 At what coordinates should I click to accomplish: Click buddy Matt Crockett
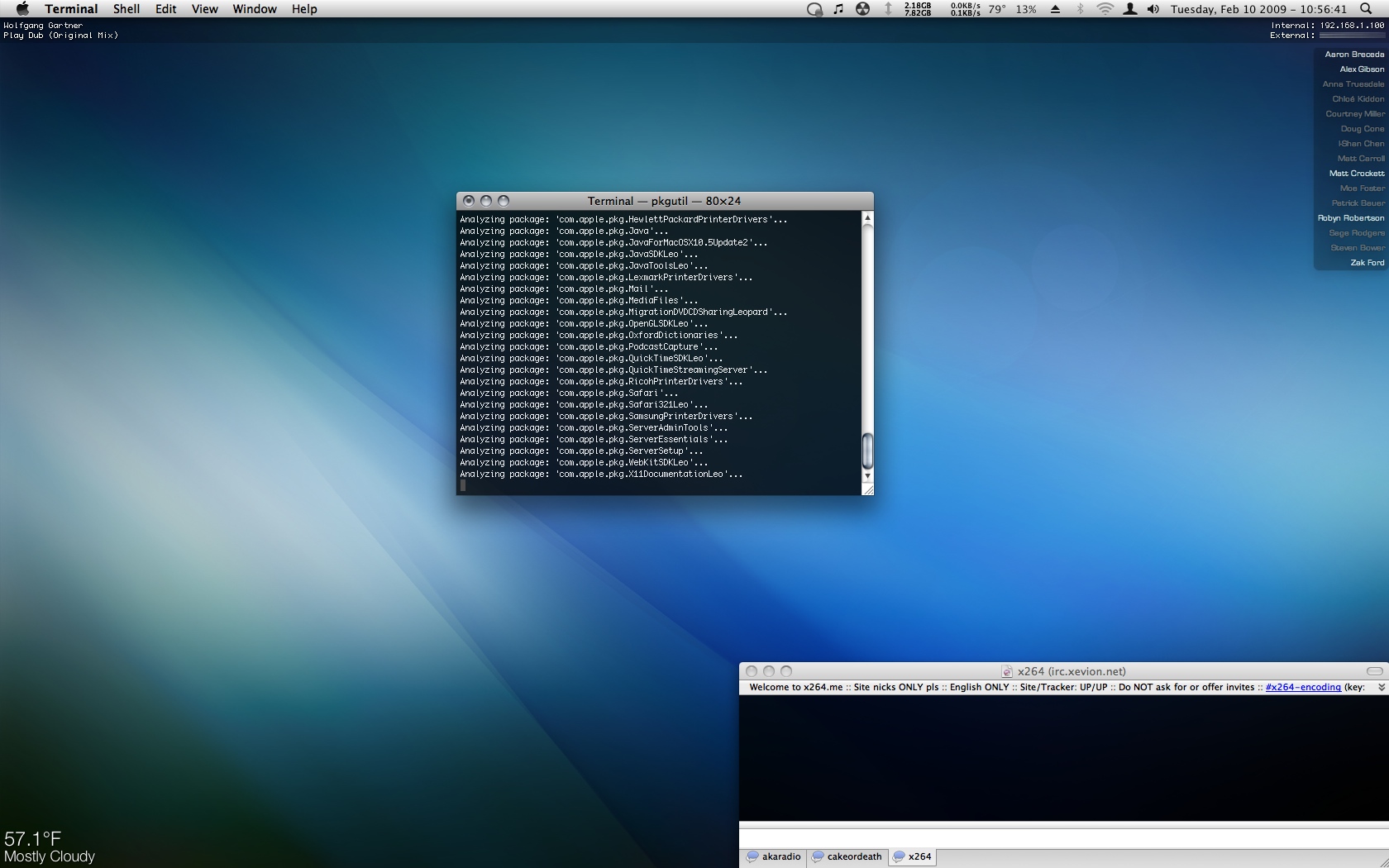[1357, 174]
